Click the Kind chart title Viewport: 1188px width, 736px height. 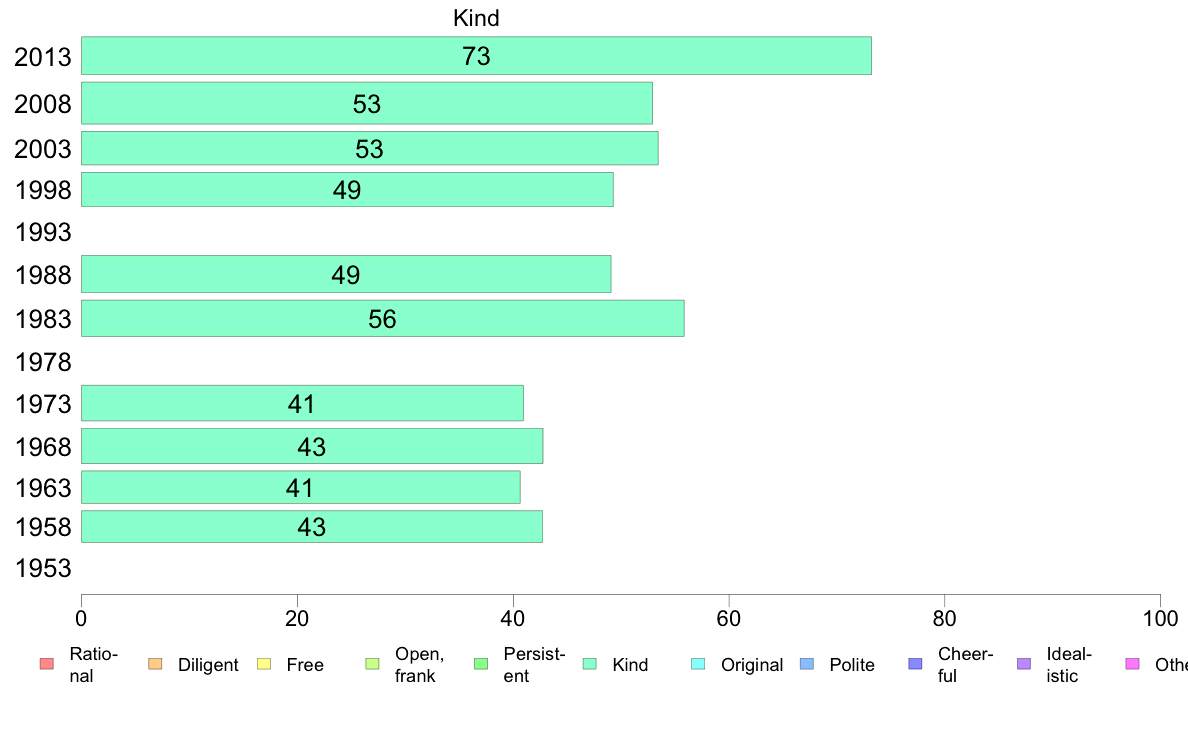pos(476,17)
